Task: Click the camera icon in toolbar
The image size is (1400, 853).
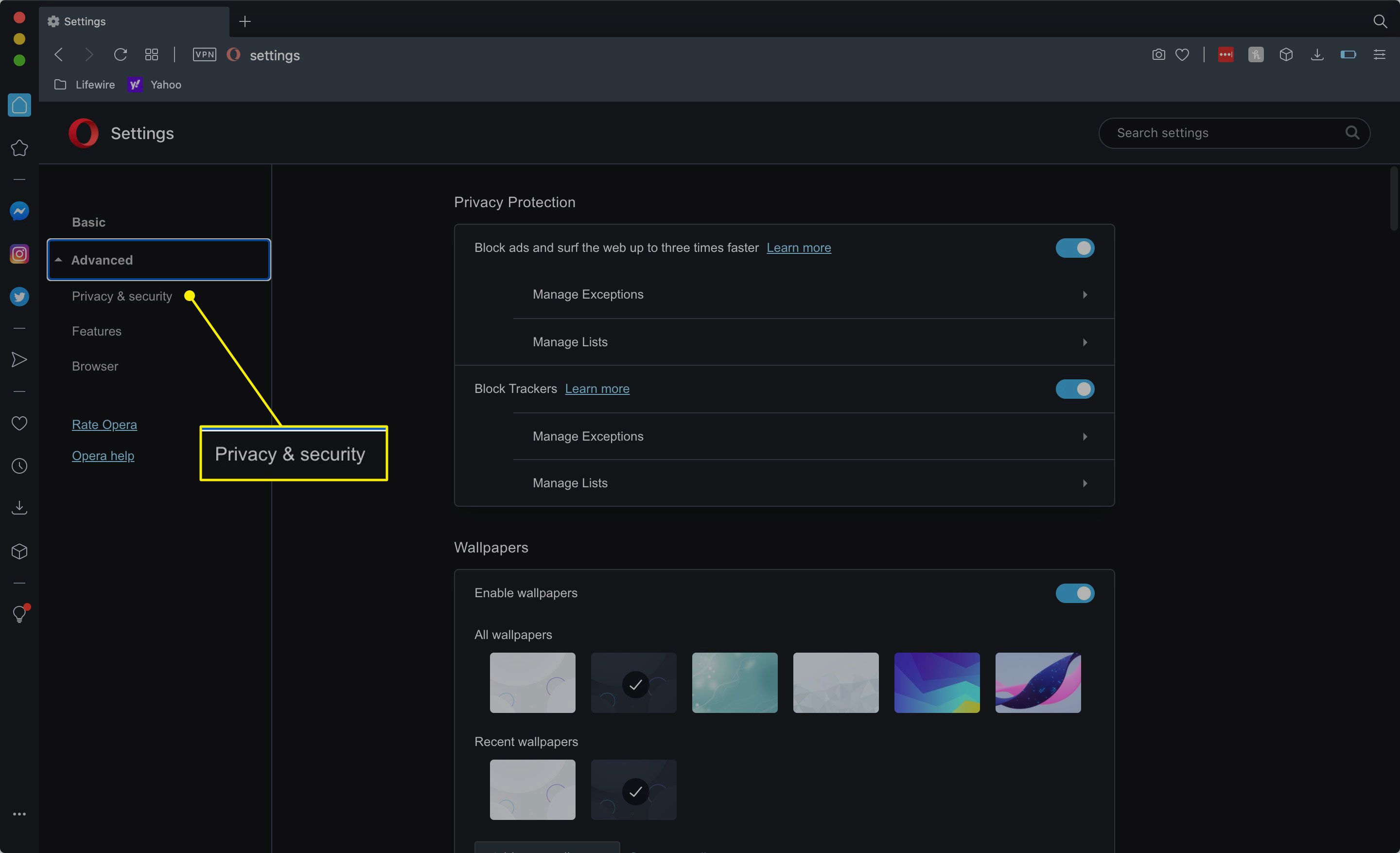Action: (x=1158, y=55)
